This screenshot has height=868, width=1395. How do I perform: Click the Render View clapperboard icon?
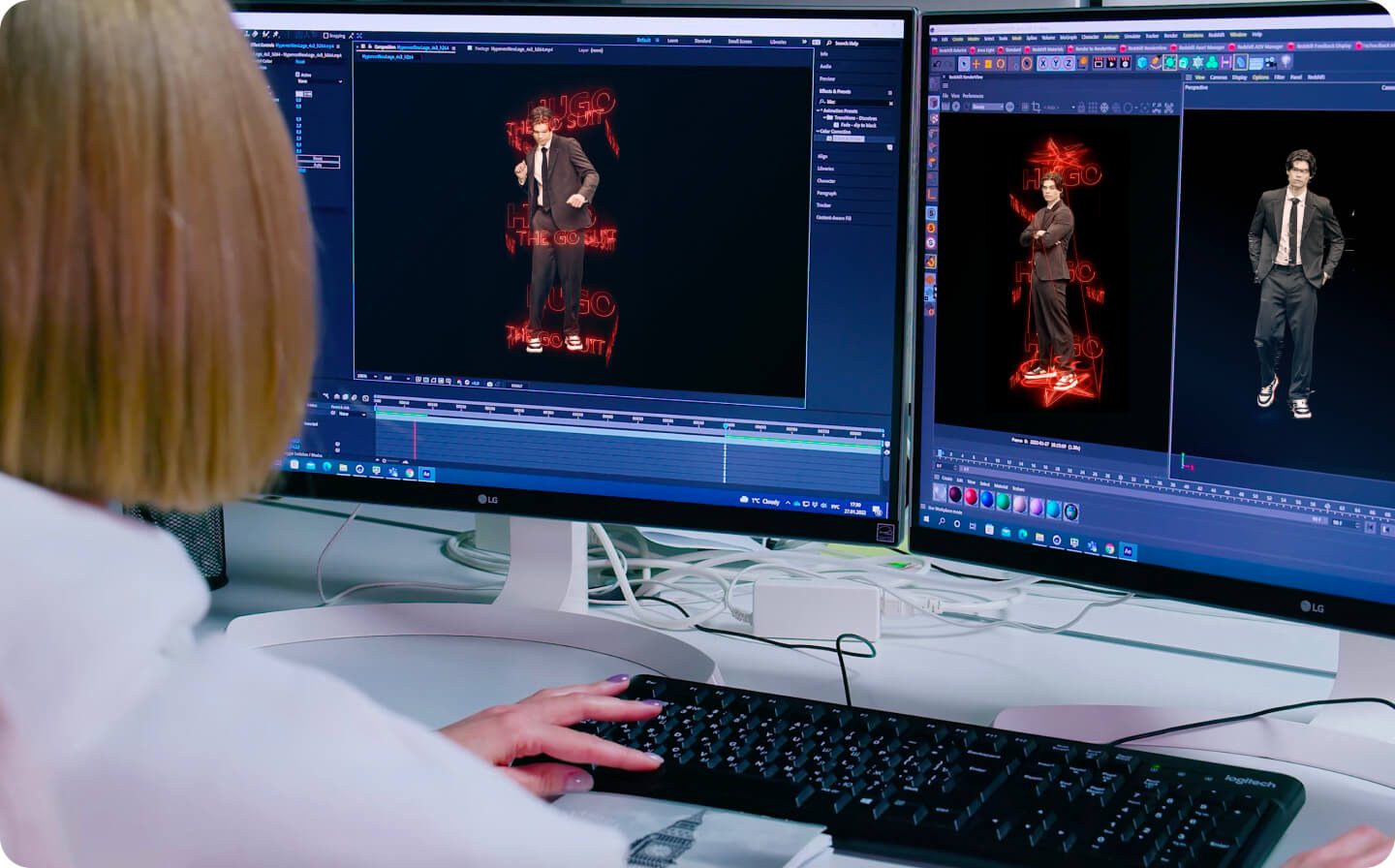[x=1098, y=63]
